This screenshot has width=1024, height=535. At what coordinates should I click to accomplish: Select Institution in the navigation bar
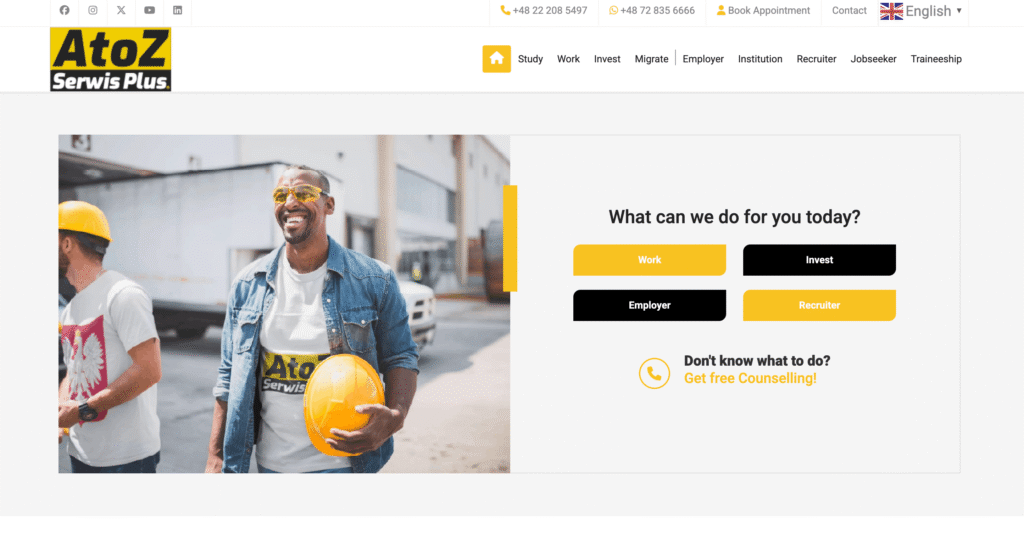tap(760, 59)
